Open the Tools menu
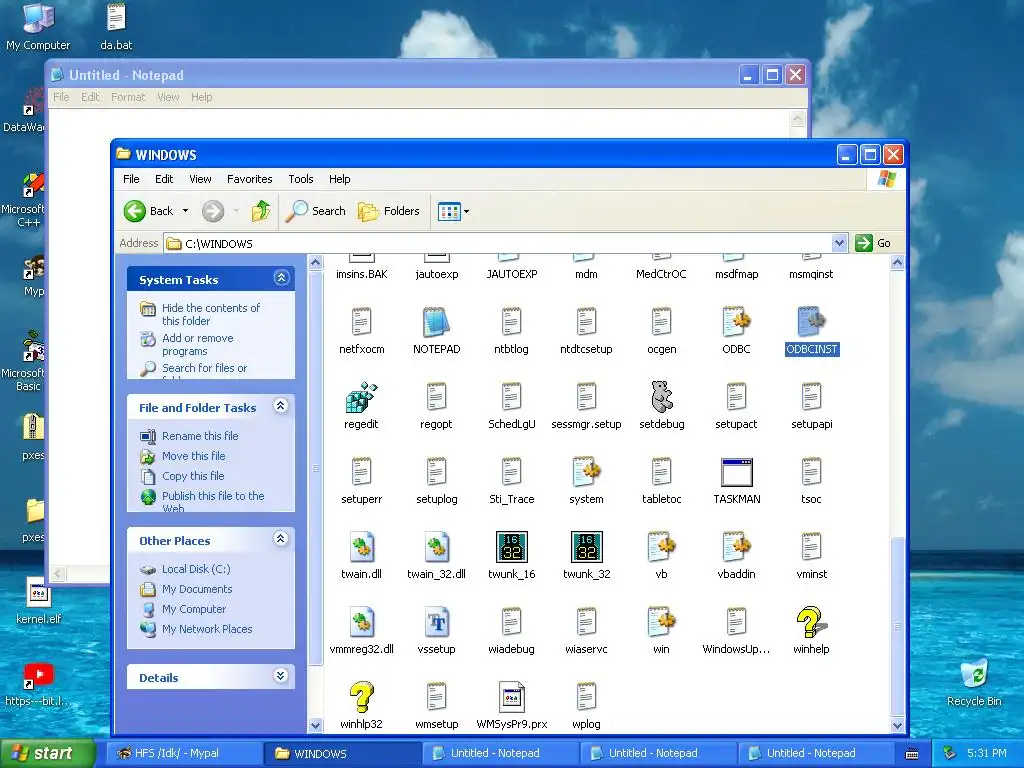The height and width of the screenshot is (768, 1024). pos(301,179)
